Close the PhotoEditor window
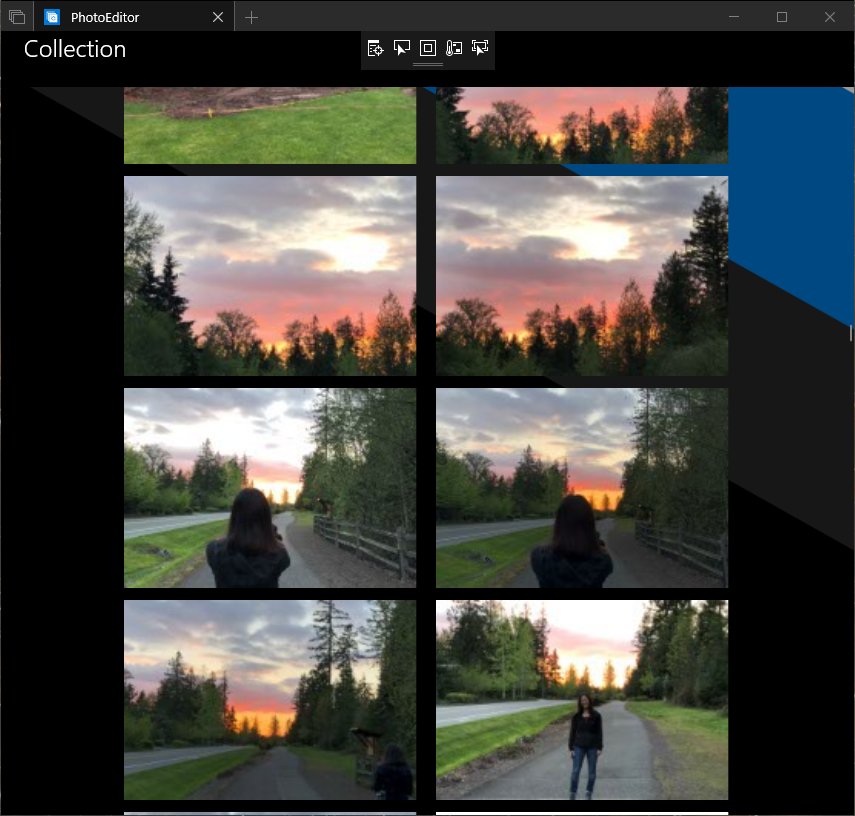 (x=830, y=17)
